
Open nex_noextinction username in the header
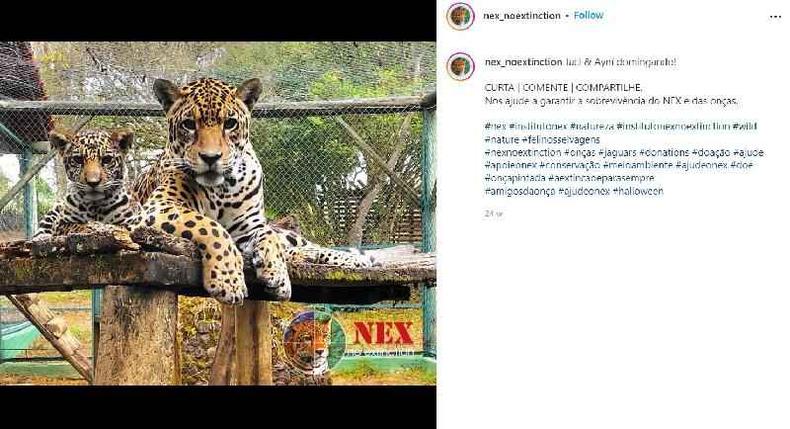(x=521, y=16)
